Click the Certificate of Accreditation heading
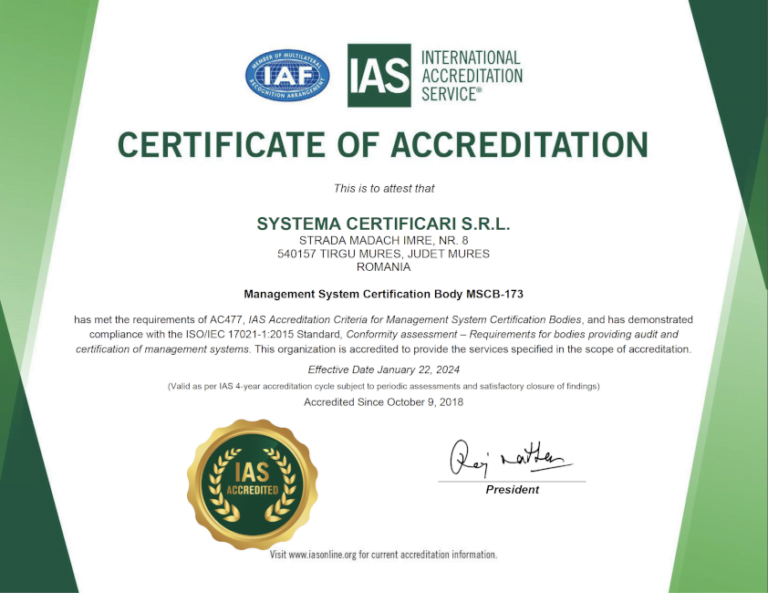768x593 pixels. click(383, 145)
